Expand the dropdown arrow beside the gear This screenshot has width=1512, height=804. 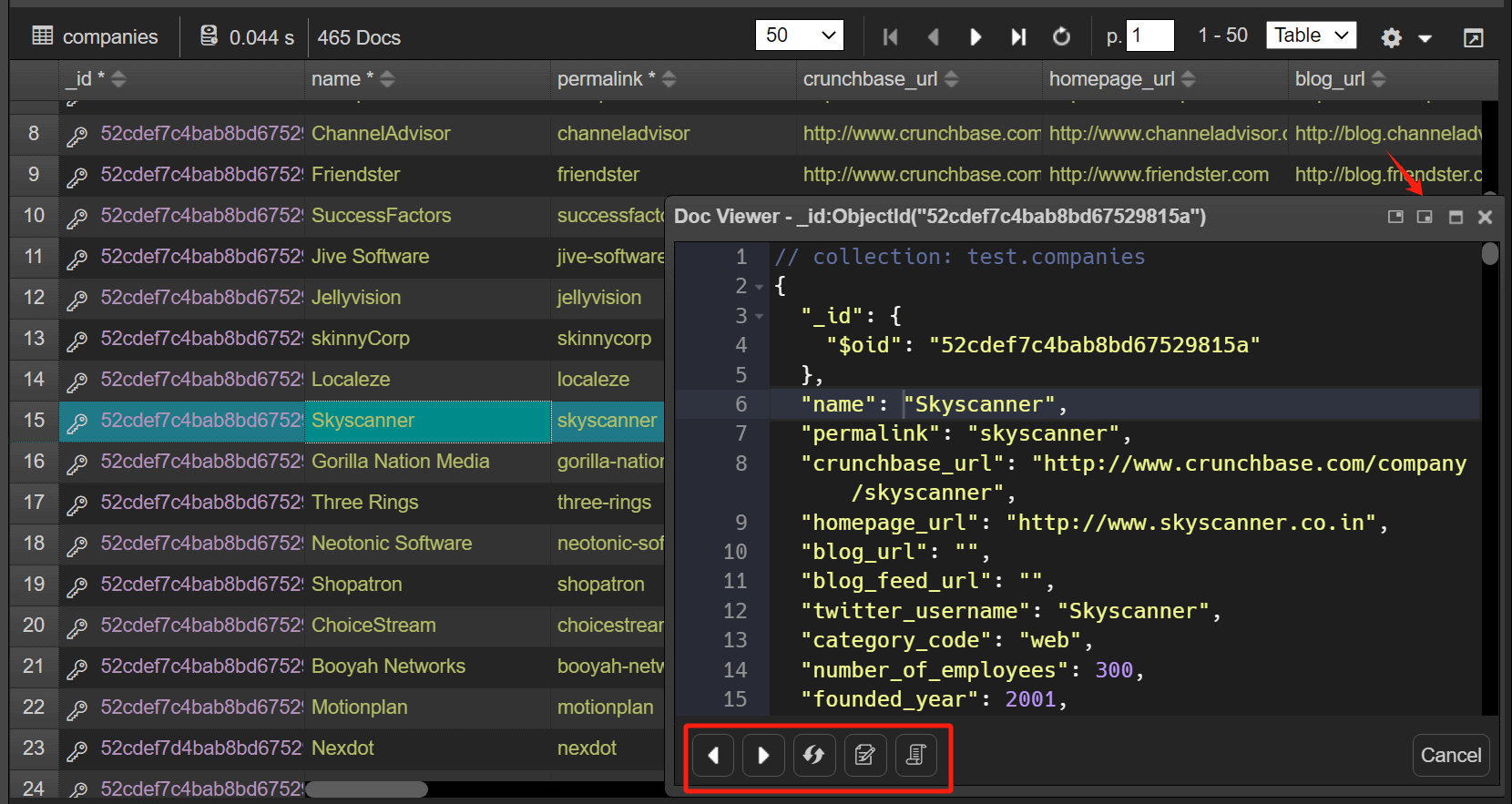1425,38
